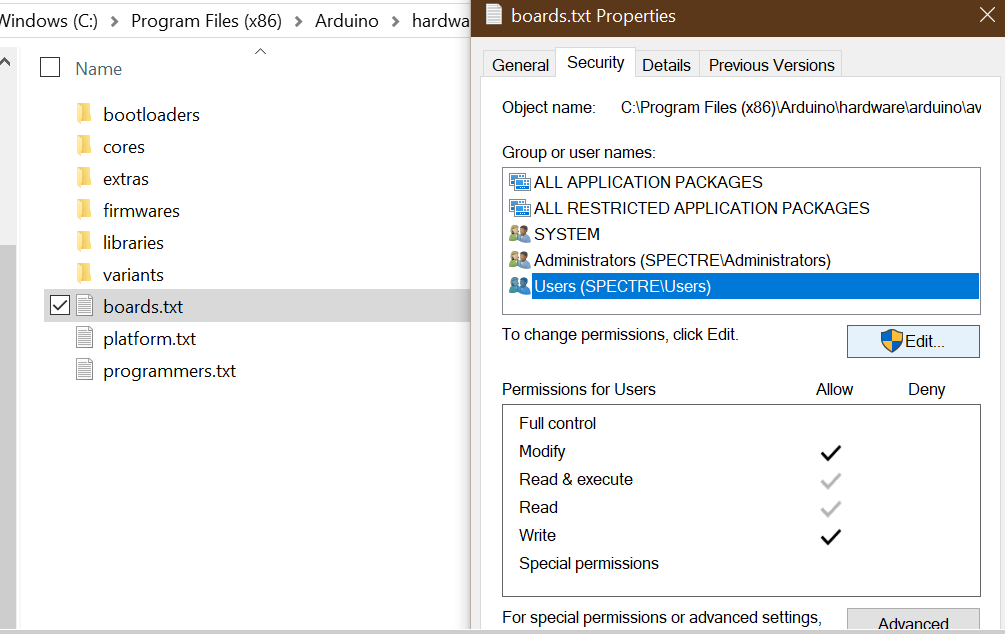Viewport: 1005px width, 634px height.
Task: Click the Edit permissions button
Action: [913, 341]
